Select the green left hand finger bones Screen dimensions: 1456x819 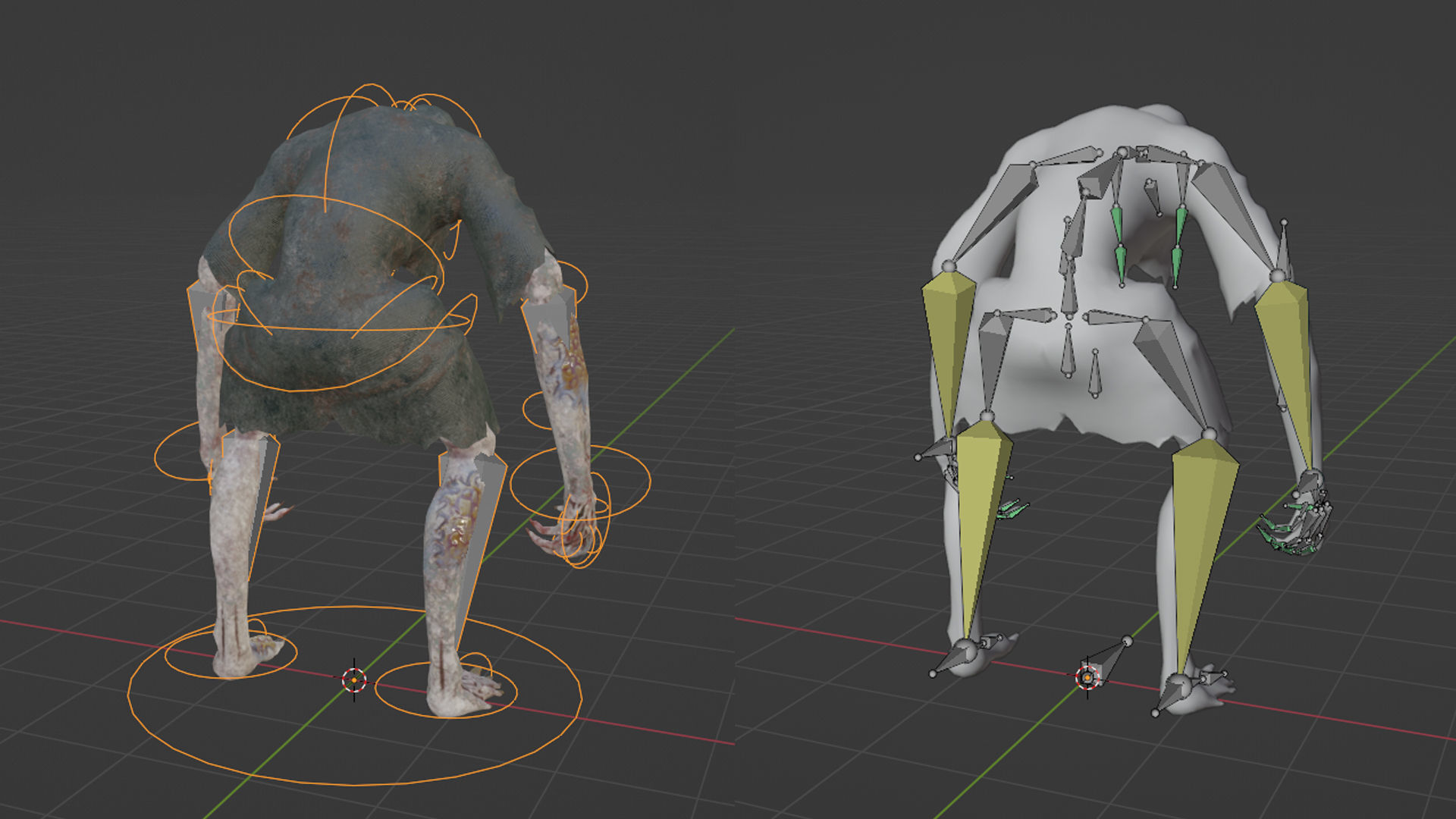click(x=1012, y=510)
